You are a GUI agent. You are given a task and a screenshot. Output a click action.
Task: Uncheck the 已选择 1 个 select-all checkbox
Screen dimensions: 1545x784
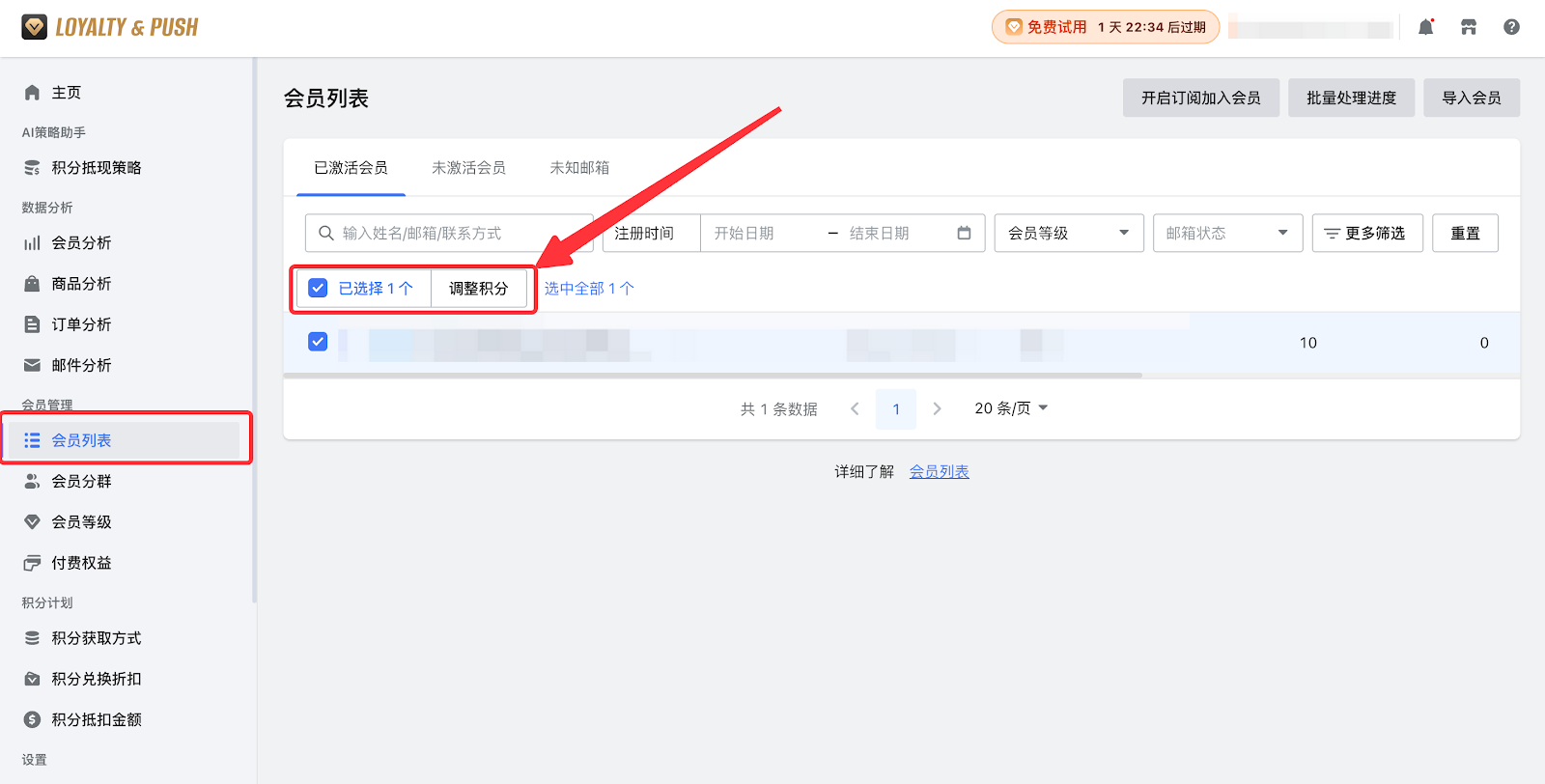point(318,288)
